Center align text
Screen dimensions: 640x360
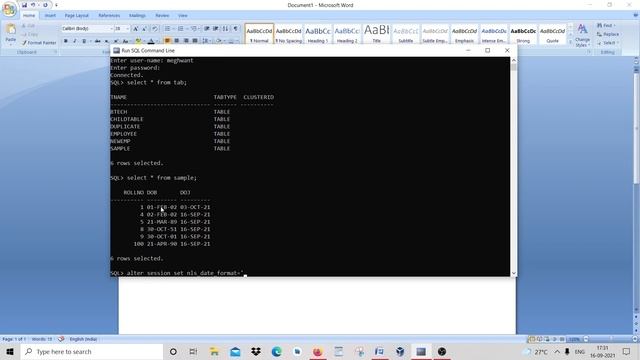coord(177,41)
